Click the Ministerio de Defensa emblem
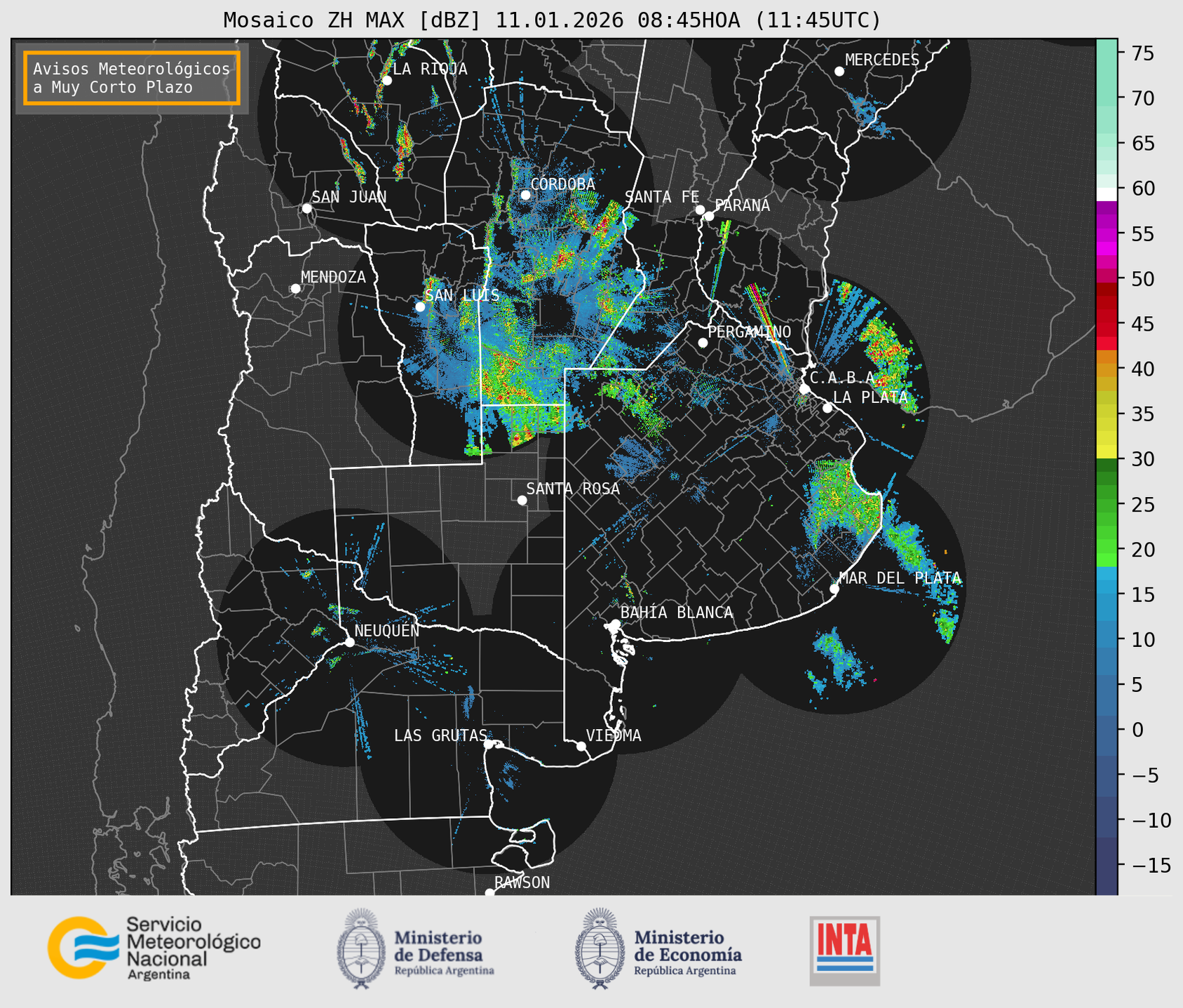Screen dimensions: 1183x1008 tap(361, 948)
